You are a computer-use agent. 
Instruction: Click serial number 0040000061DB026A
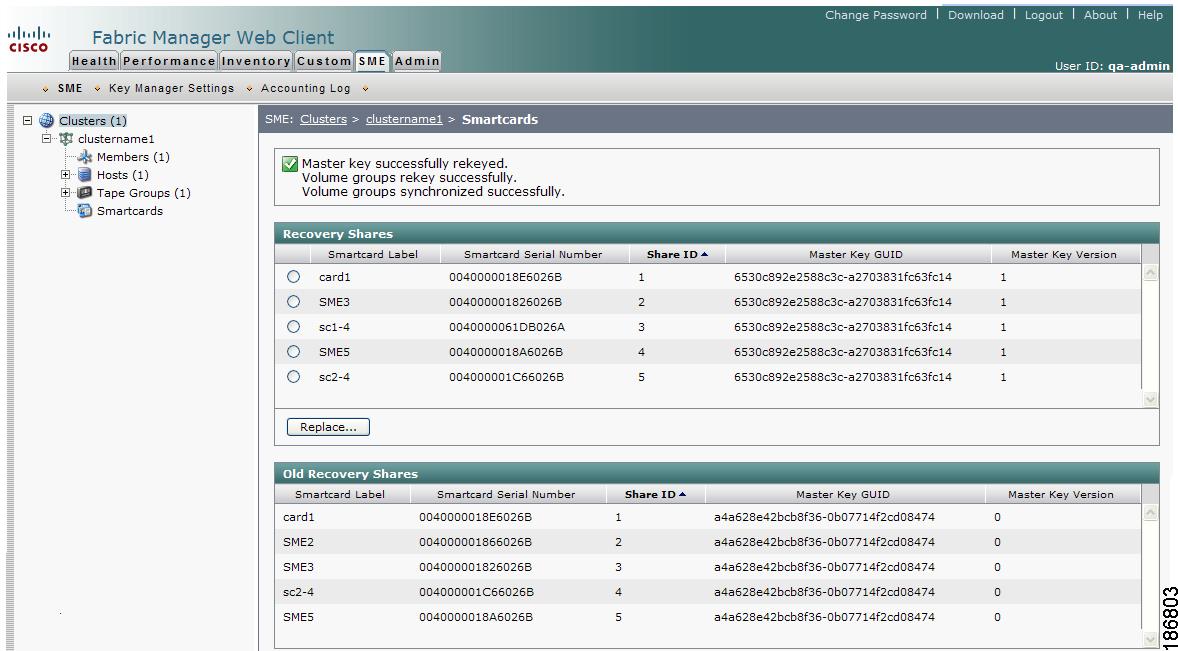point(507,327)
